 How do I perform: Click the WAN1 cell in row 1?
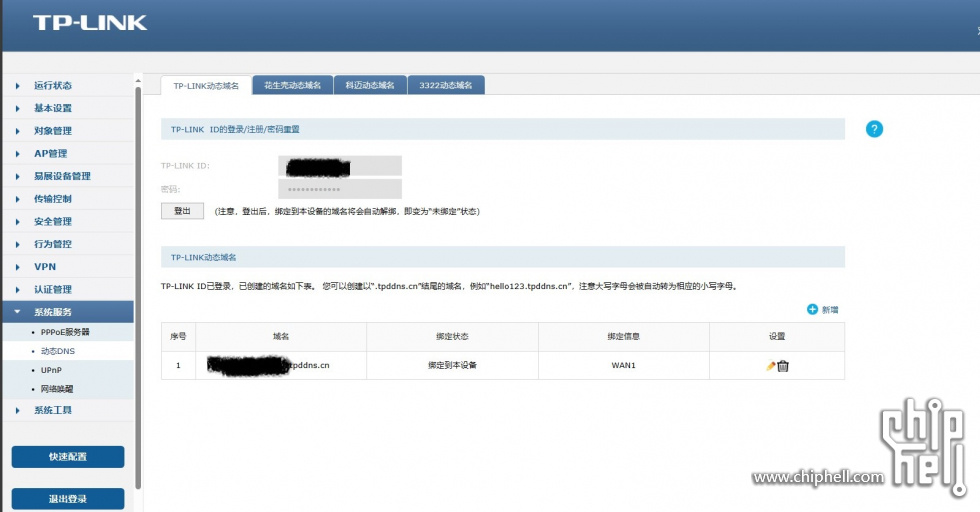tap(624, 365)
